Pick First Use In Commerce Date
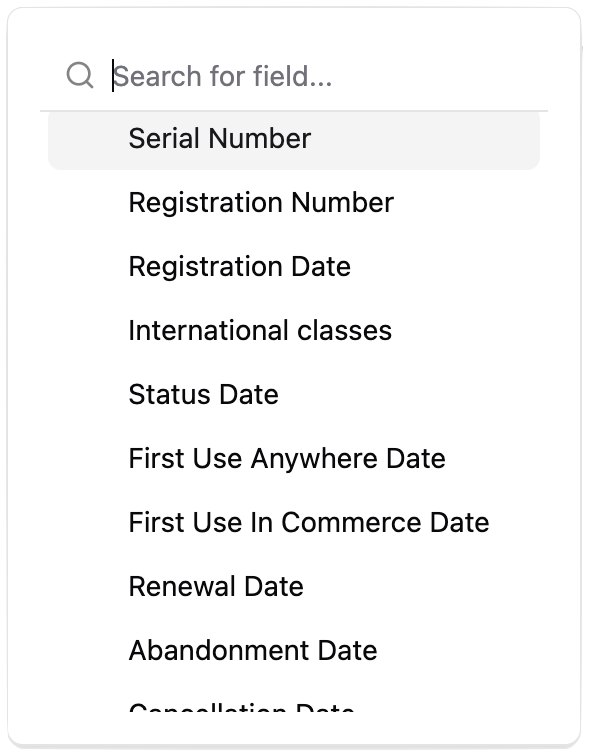 294,523
